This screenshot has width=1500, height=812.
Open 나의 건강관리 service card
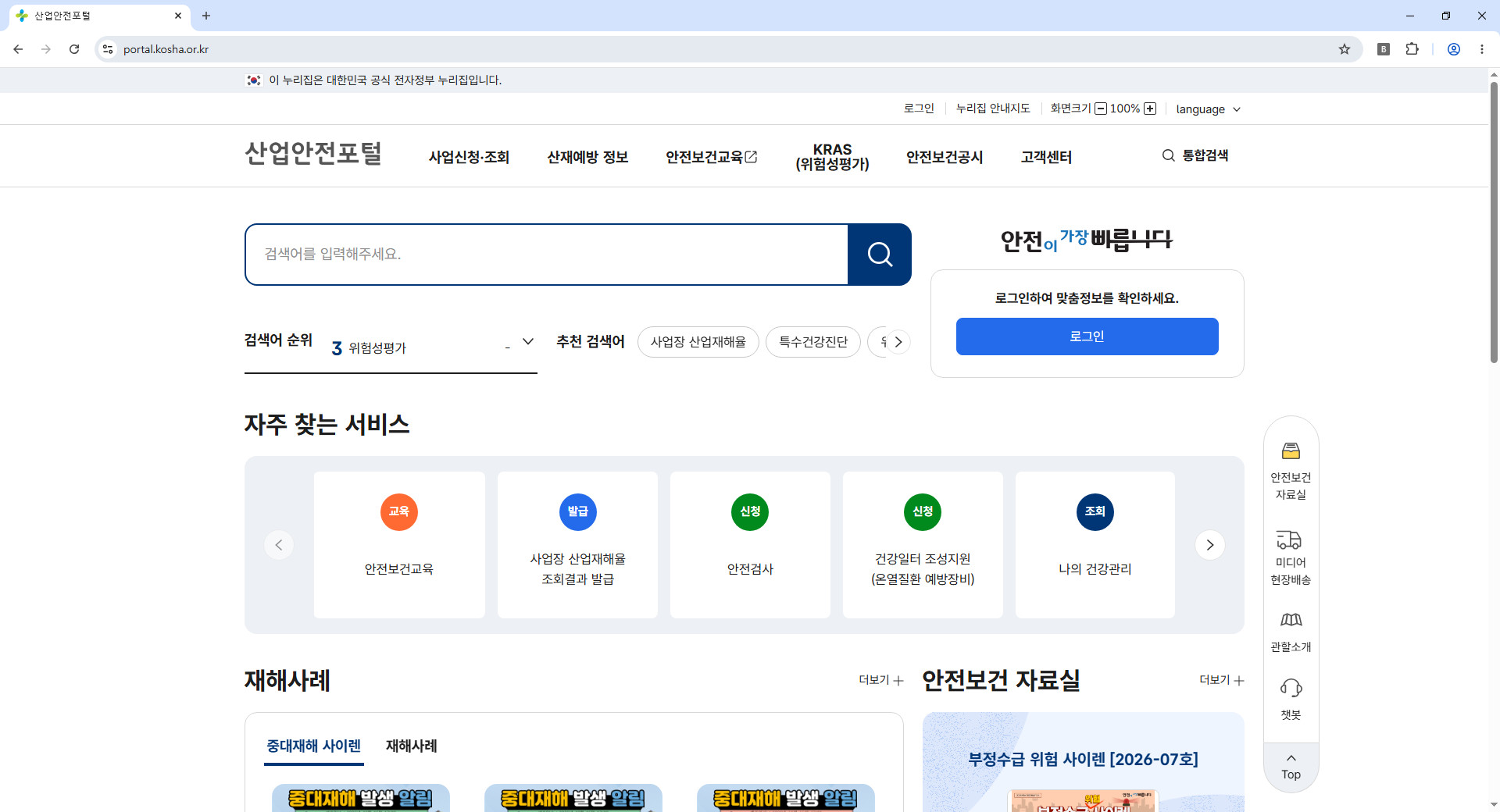pyautogui.click(x=1095, y=545)
